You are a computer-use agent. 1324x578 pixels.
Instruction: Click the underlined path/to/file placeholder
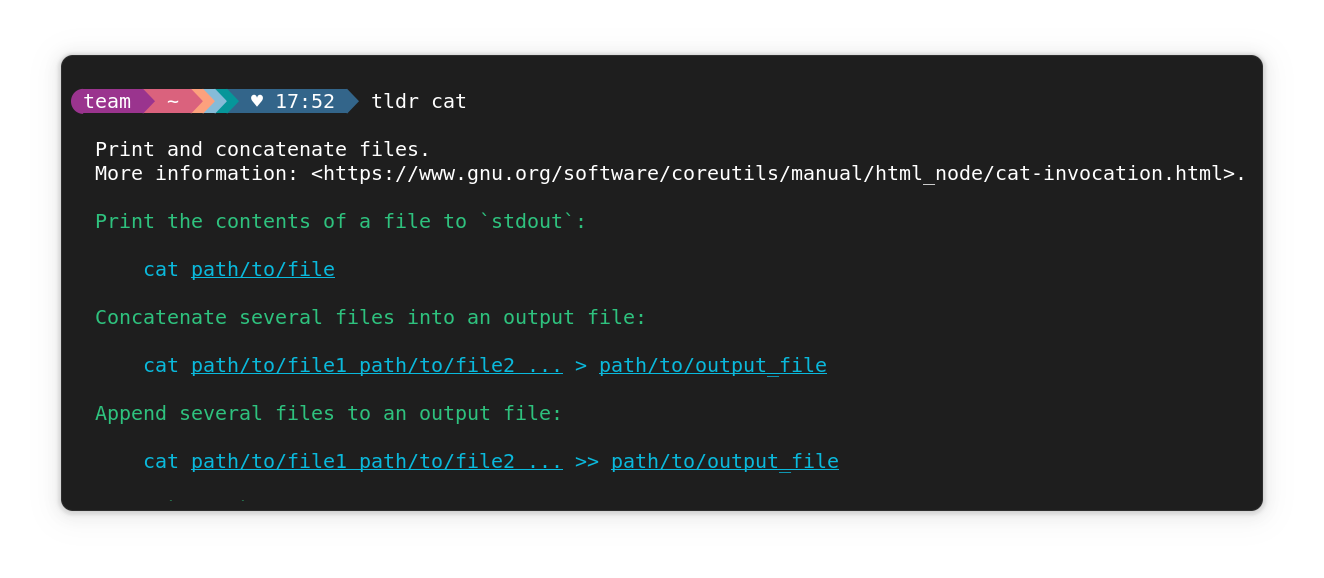[x=263, y=269]
